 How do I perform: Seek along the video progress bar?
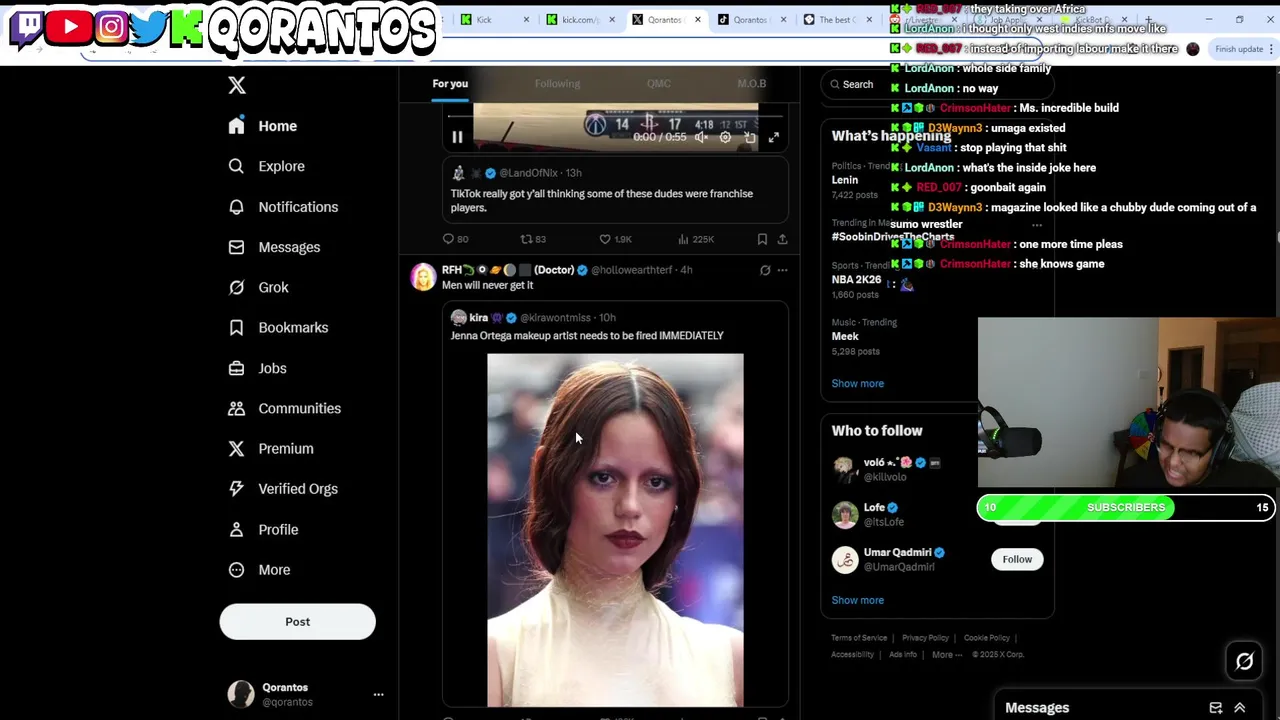[x=615, y=117]
